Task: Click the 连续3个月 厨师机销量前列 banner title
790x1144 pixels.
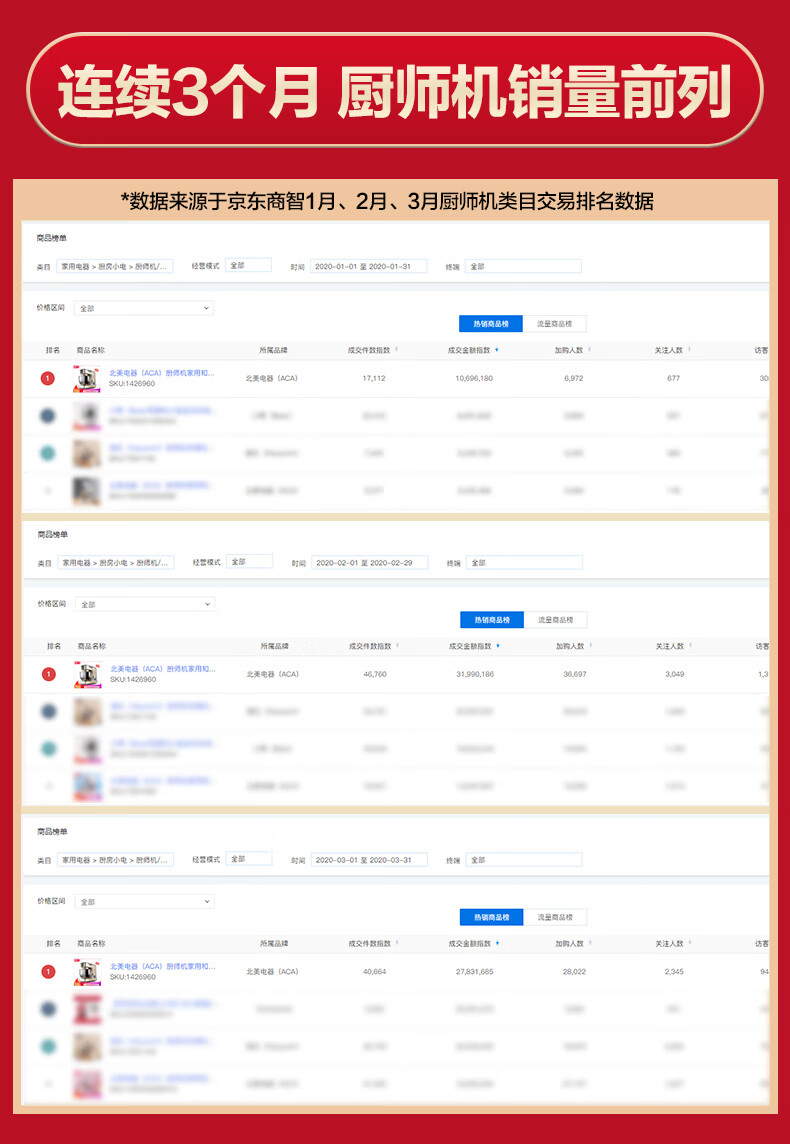Action: pyautogui.click(x=395, y=91)
